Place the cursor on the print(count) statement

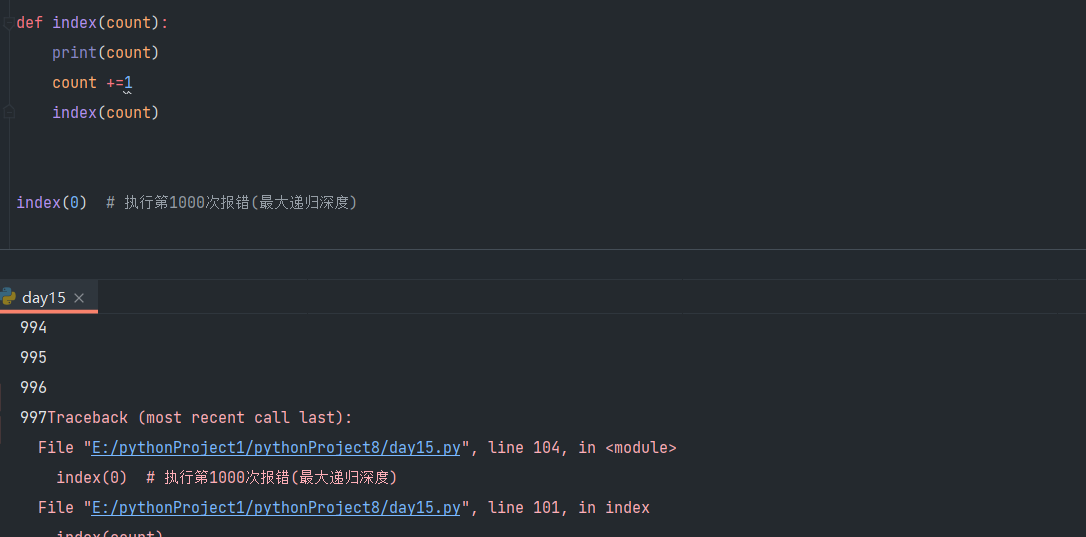(x=105, y=52)
